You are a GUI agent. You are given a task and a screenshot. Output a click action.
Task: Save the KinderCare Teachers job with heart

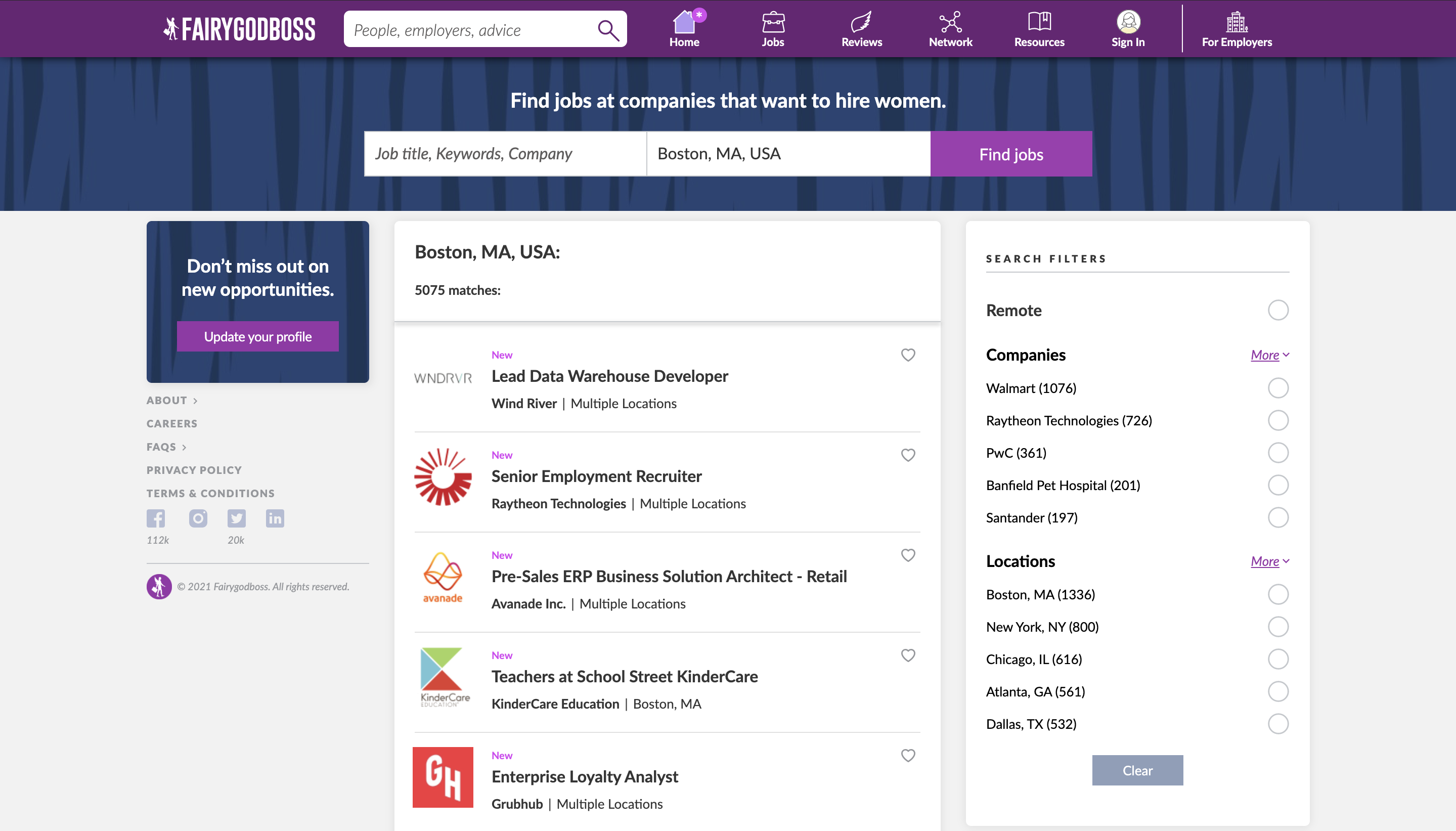(908, 655)
